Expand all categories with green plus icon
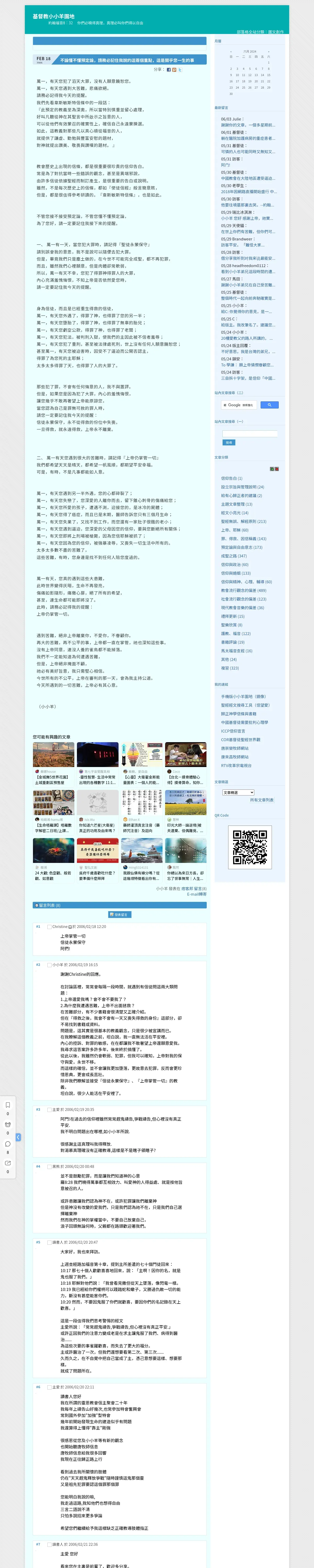 pos(272,469)
